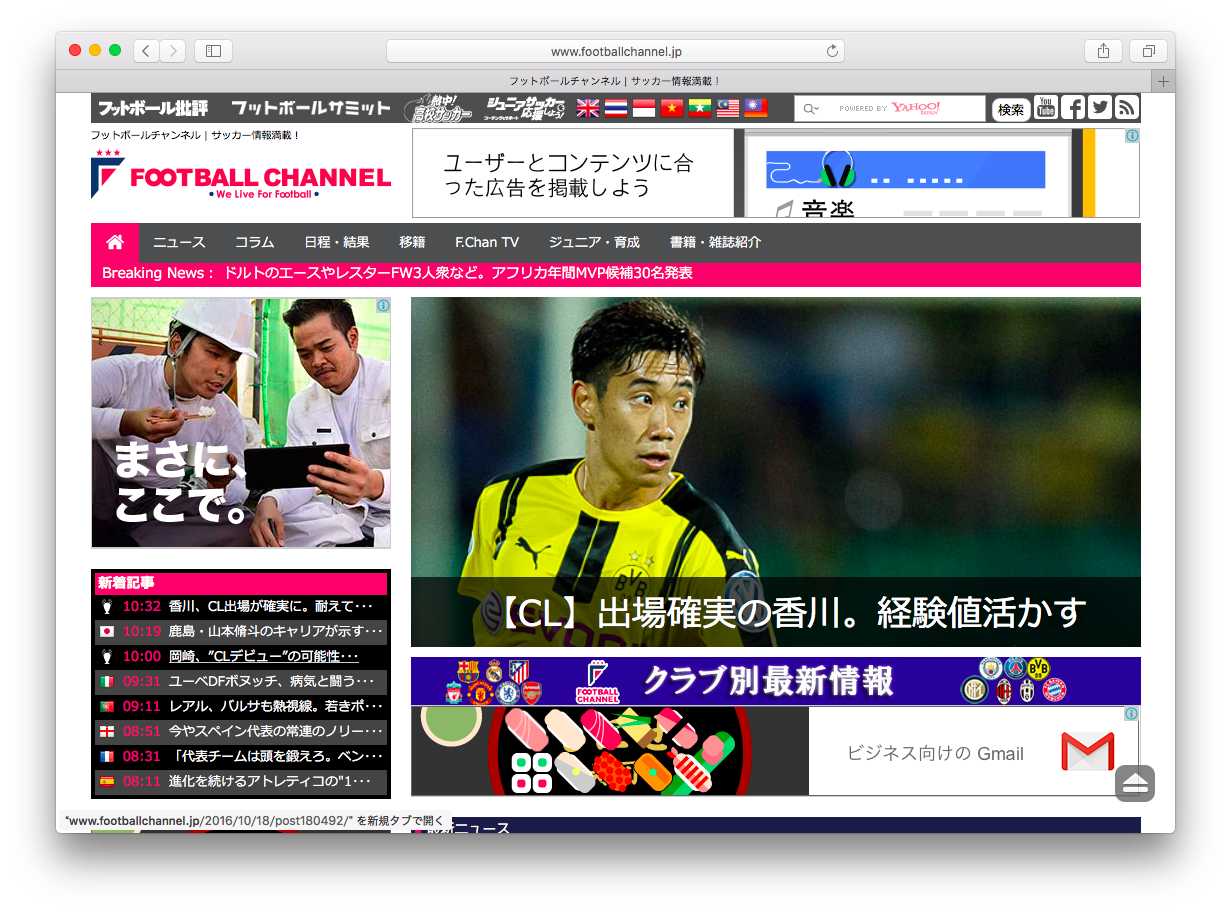Show all tabs overview button
Screen dimensions: 1231x913
click(1148, 51)
